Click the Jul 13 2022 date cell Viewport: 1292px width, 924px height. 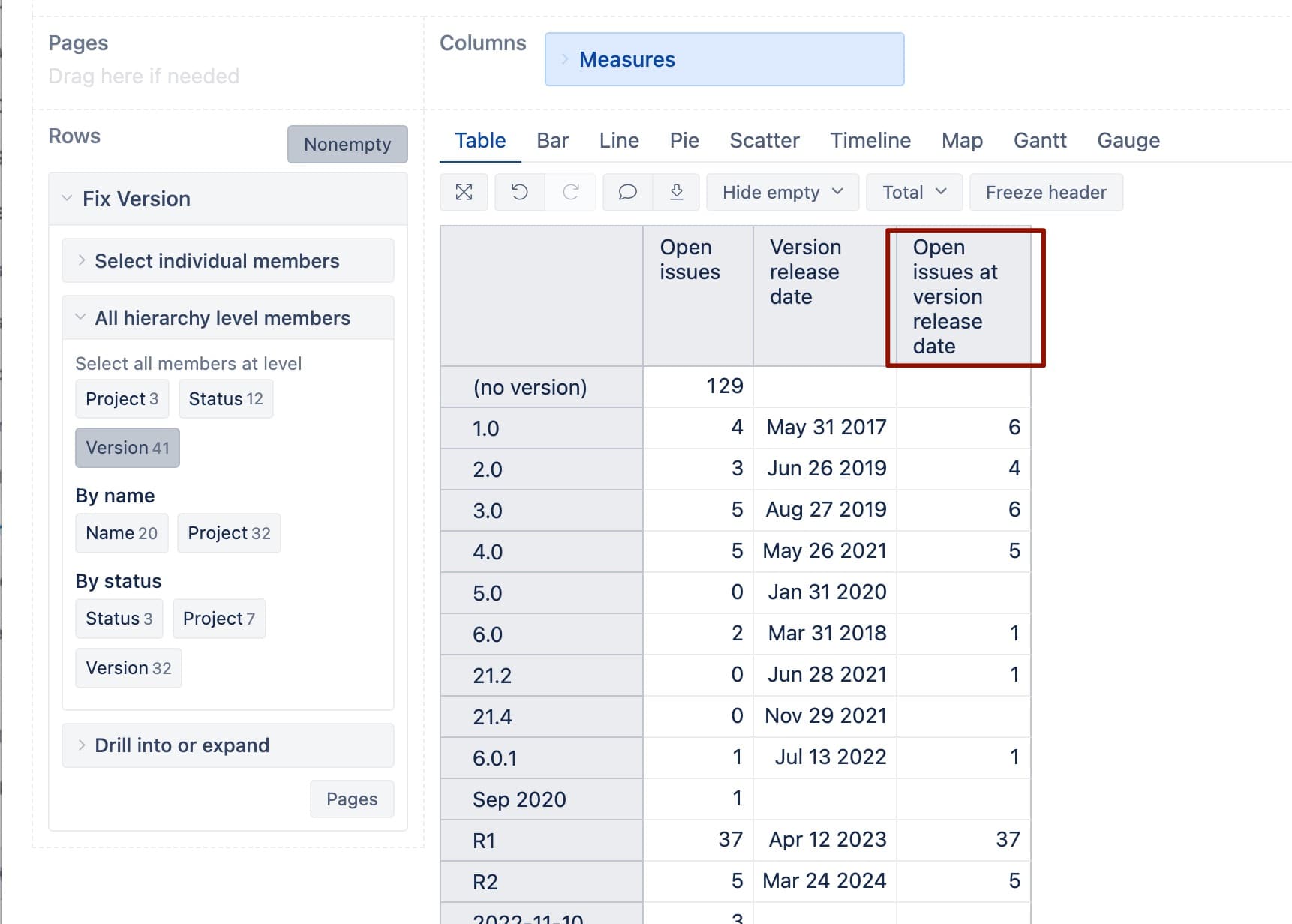click(x=825, y=757)
